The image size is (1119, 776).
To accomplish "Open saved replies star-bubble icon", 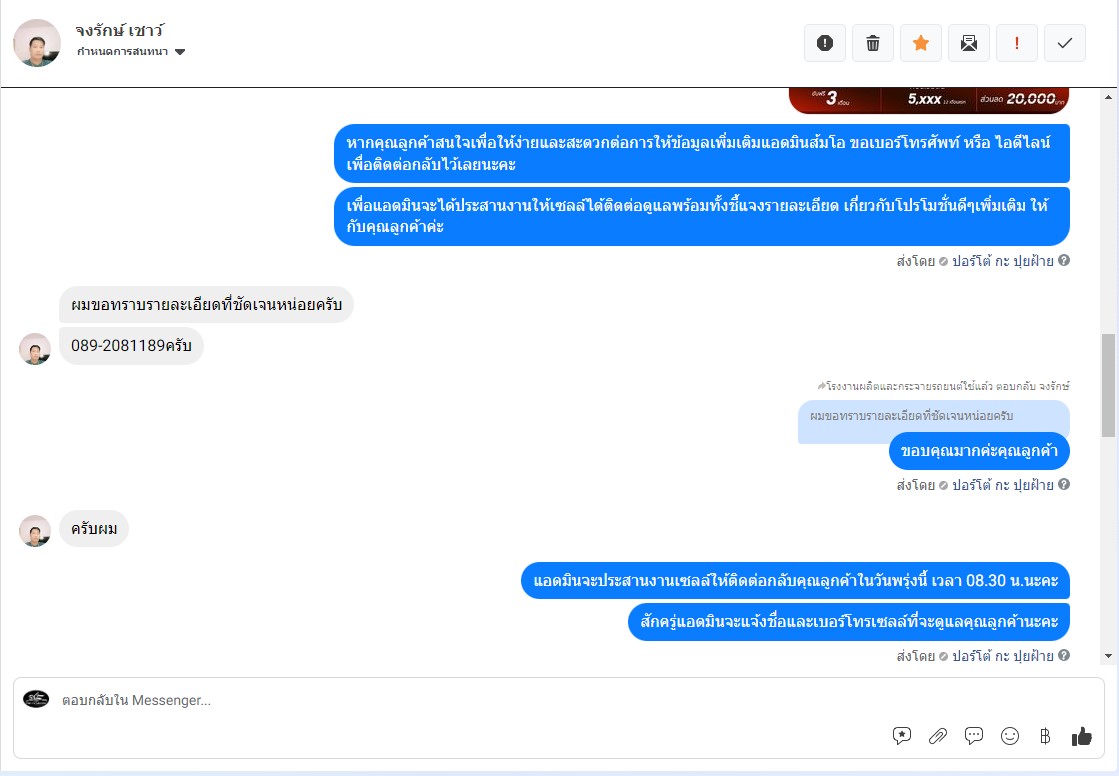I will pyautogui.click(x=901, y=735).
